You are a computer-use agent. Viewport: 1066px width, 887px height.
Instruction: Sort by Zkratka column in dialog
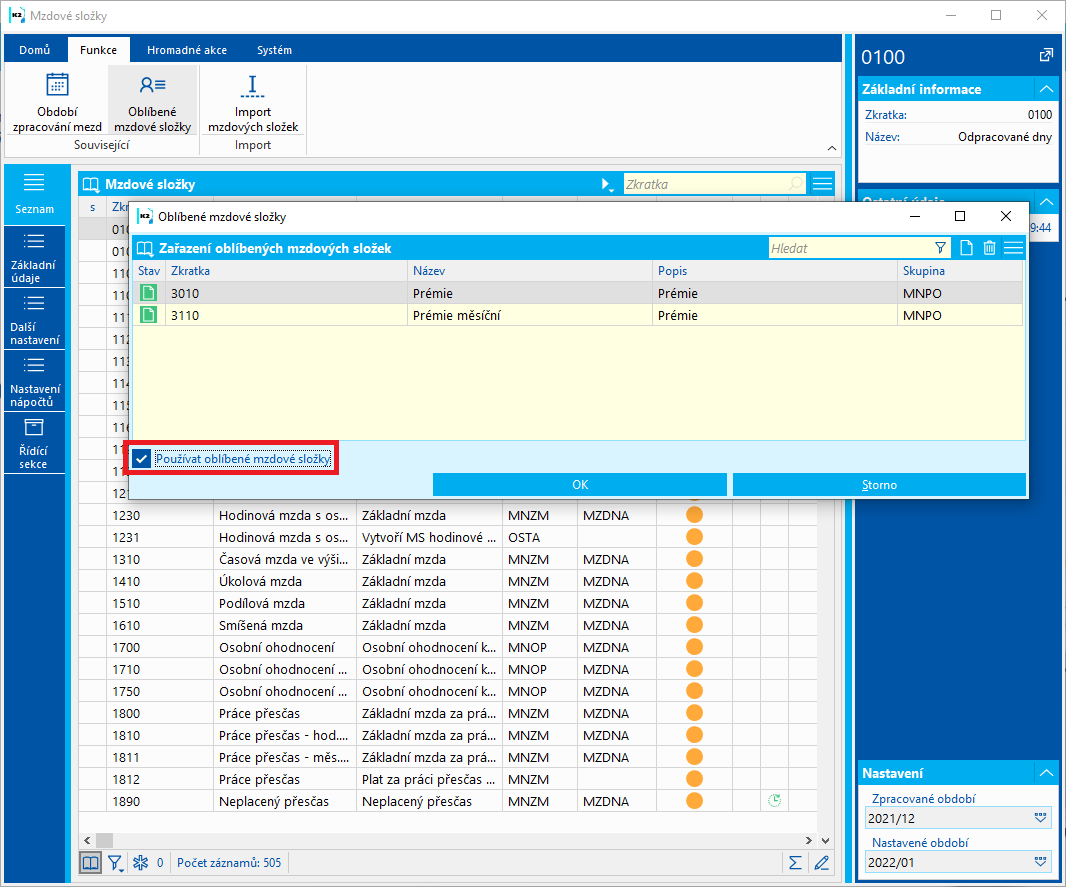click(x=287, y=271)
